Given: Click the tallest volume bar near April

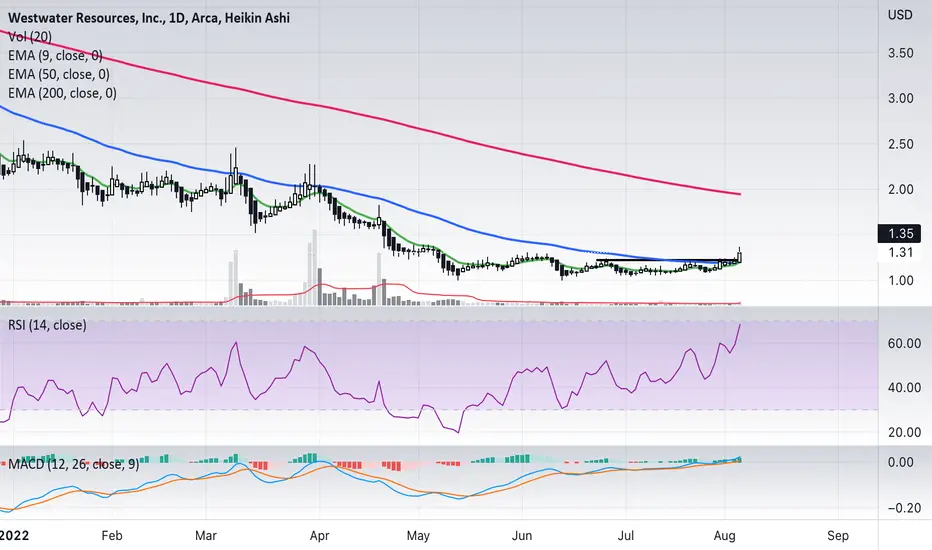Looking at the screenshot, I should (314, 267).
